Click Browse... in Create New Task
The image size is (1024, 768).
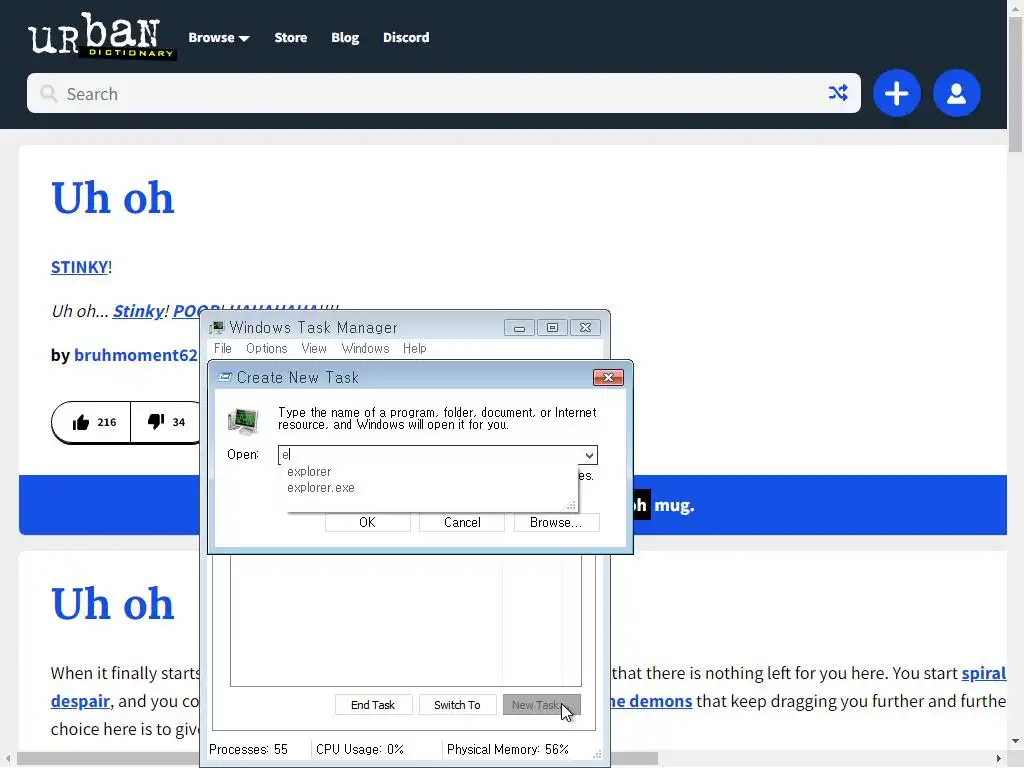pos(556,522)
